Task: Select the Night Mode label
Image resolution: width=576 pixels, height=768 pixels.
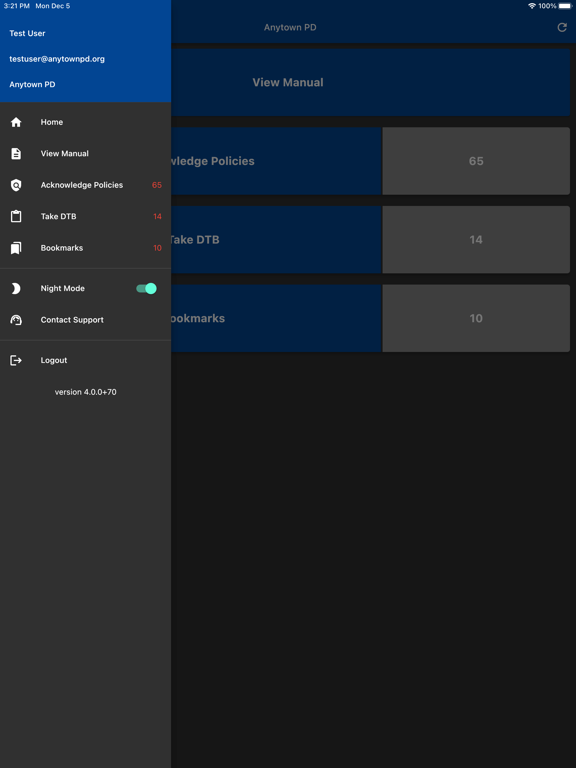Action: [x=63, y=288]
